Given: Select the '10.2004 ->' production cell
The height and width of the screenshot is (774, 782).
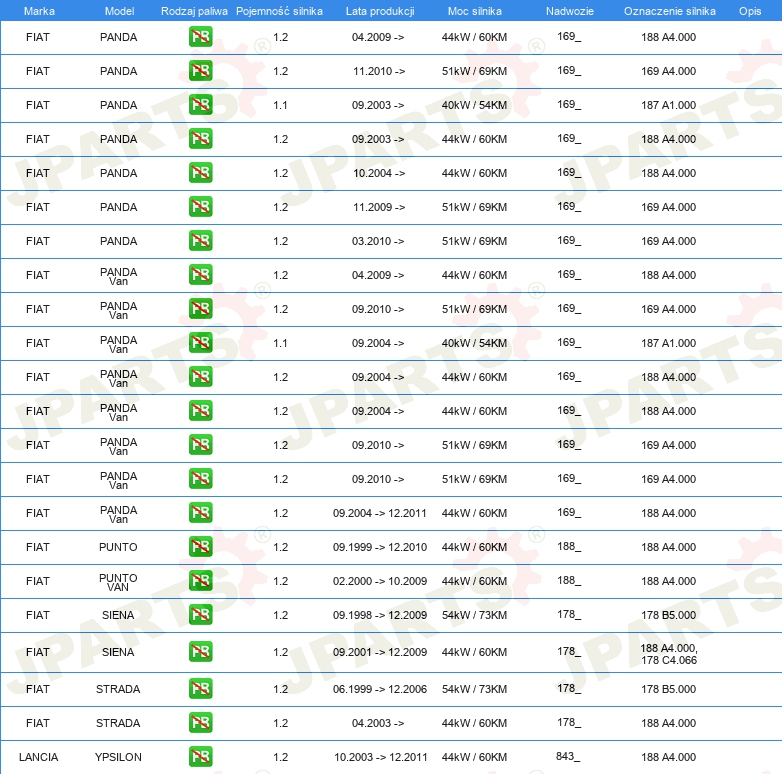Looking at the screenshot, I should pyautogui.click(x=379, y=173).
